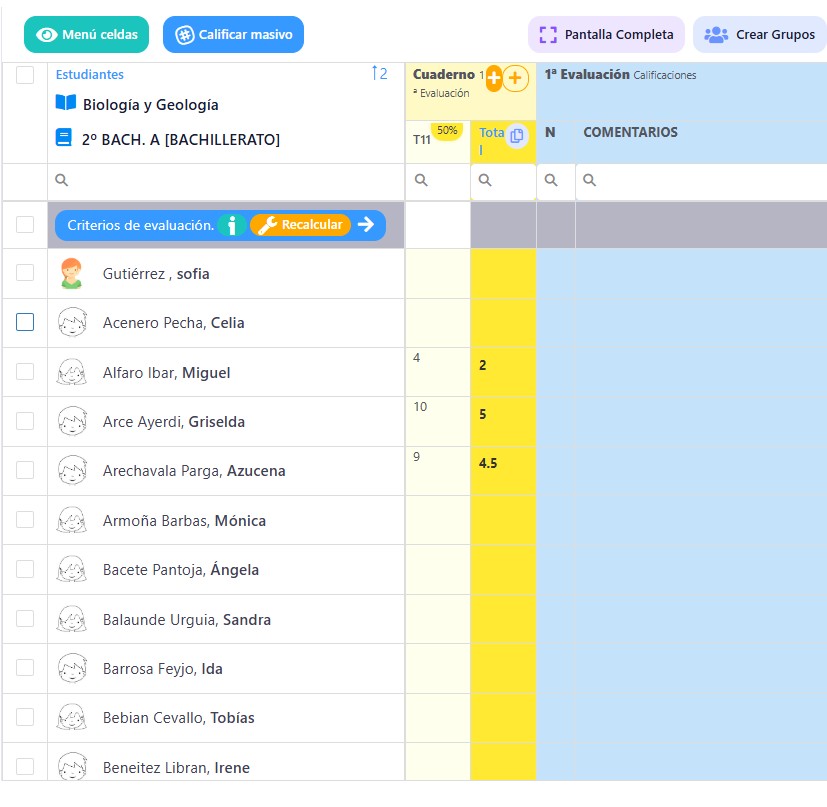Check the box for Acenero Pecha, Celia
Viewport: 827px width, 807px height.
click(25, 322)
